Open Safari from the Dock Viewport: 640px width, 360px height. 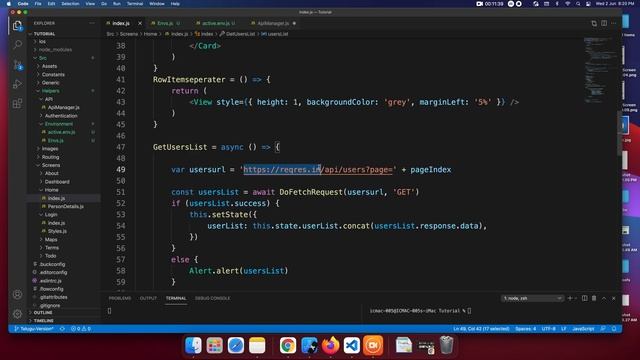click(x=236, y=345)
